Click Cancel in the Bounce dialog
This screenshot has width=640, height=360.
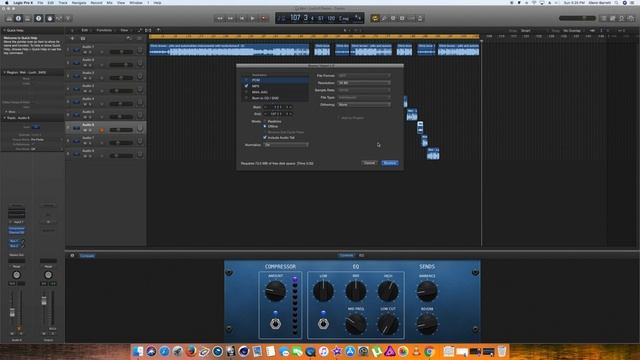(369, 163)
